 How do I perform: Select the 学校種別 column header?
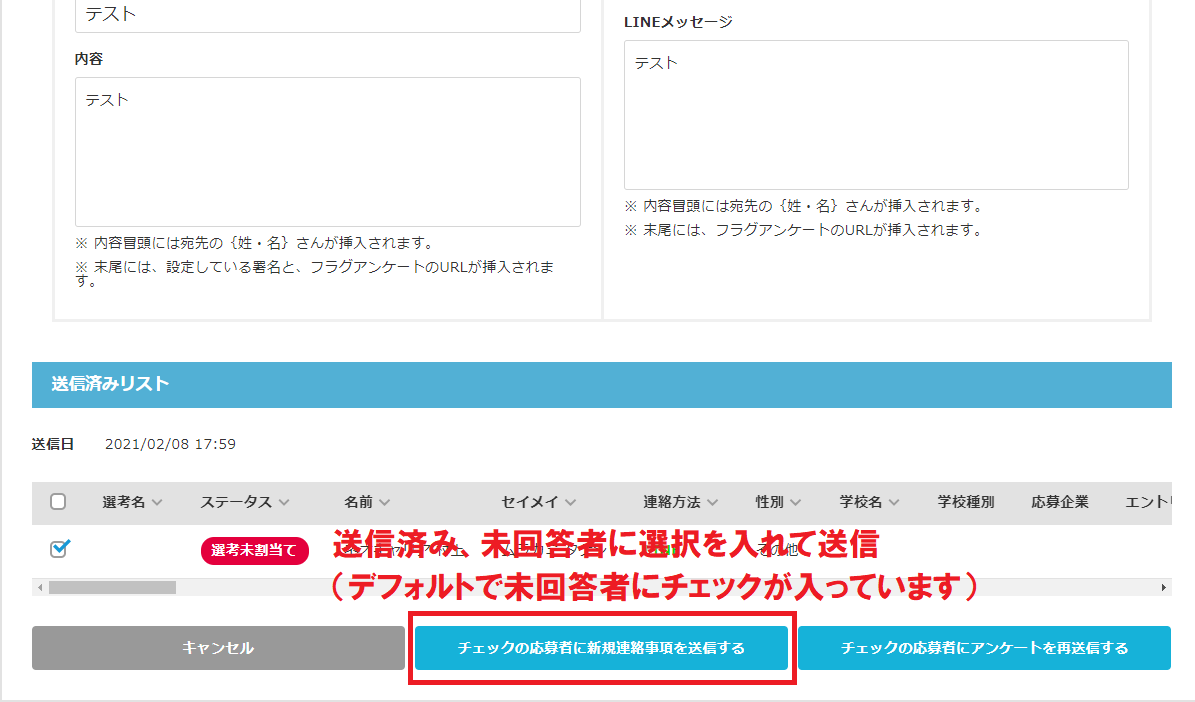coord(966,502)
